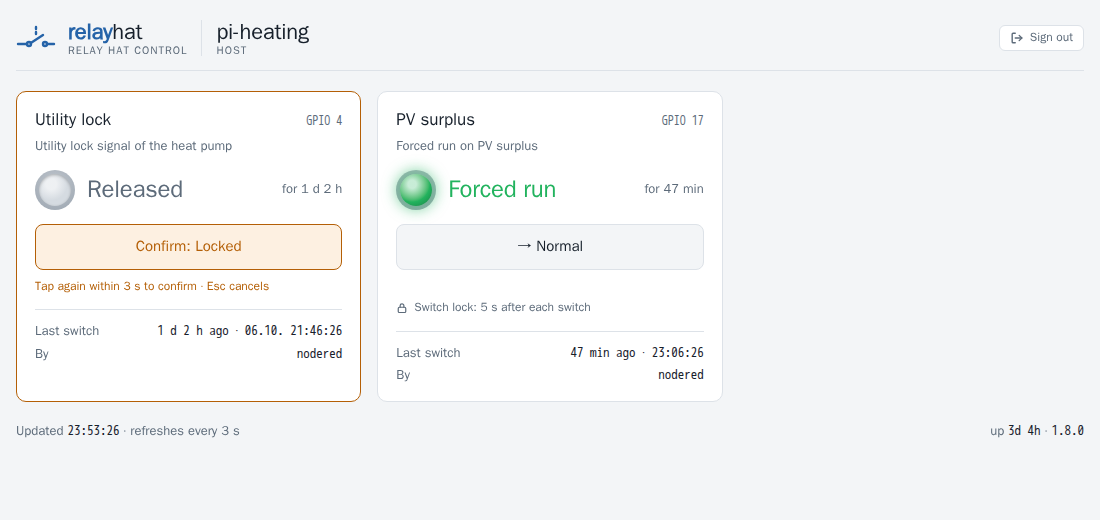Click the Utility lock card title
The width and height of the screenshot is (1100, 520).
click(73, 120)
